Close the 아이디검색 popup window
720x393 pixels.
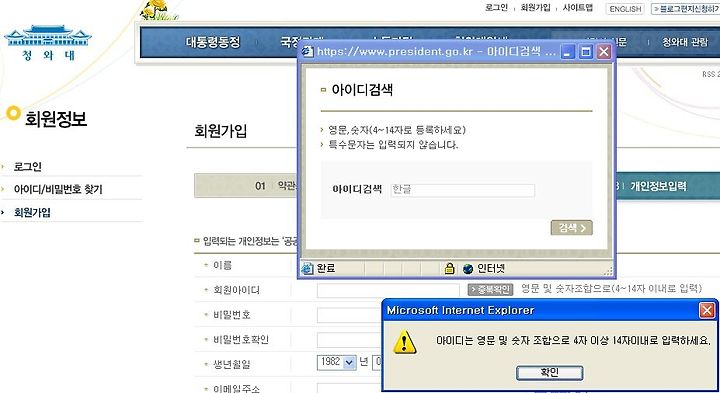pyautogui.click(x=604, y=51)
